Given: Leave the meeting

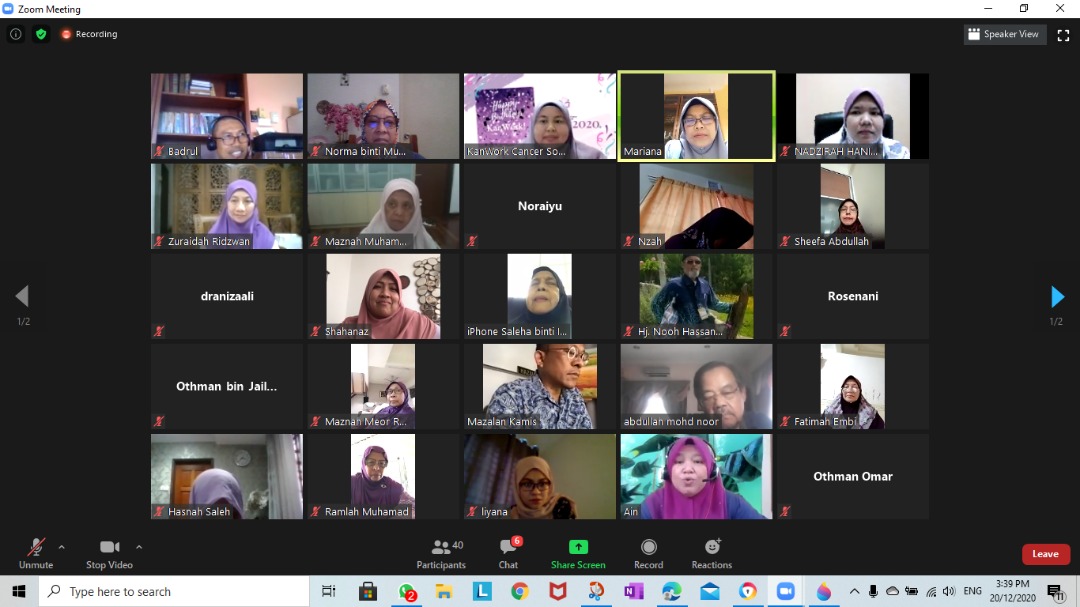Looking at the screenshot, I should [1045, 554].
